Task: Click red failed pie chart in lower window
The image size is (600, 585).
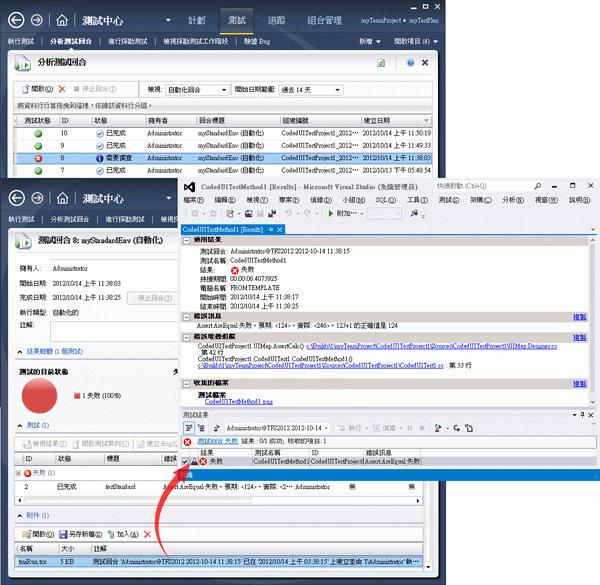Action: (39, 396)
